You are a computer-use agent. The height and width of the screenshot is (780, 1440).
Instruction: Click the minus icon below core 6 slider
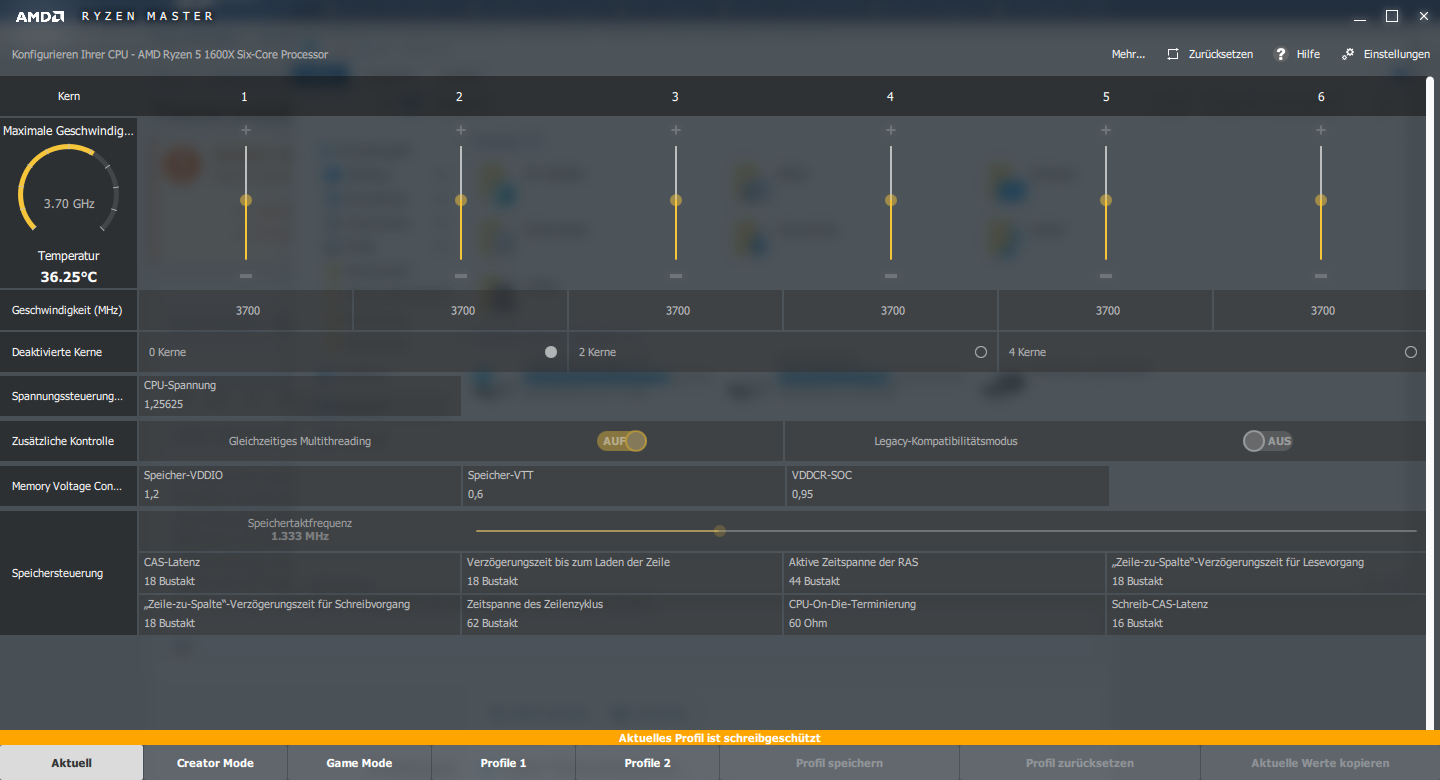coord(1321,276)
